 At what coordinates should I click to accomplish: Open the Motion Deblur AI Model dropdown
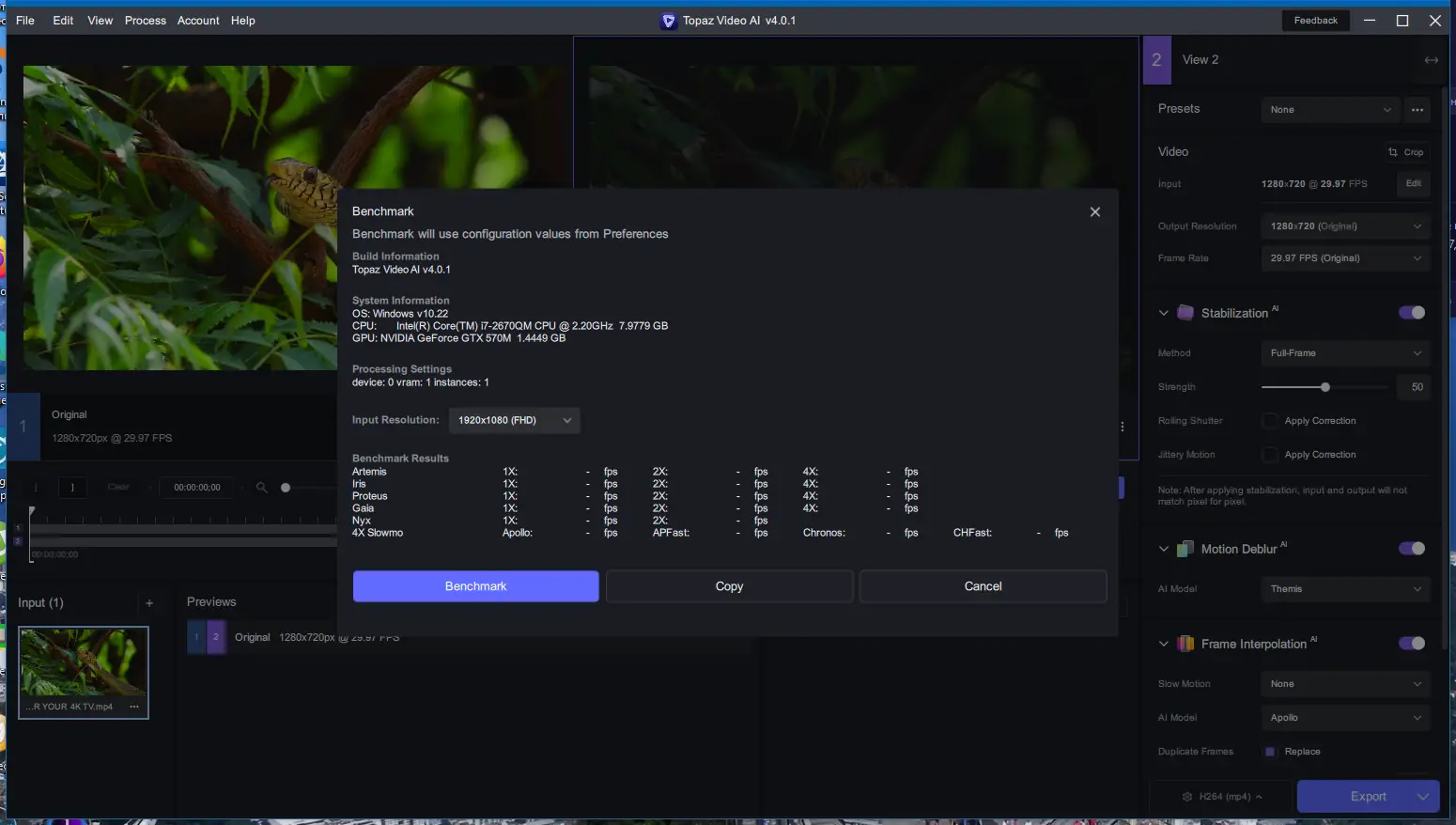click(1345, 589)
